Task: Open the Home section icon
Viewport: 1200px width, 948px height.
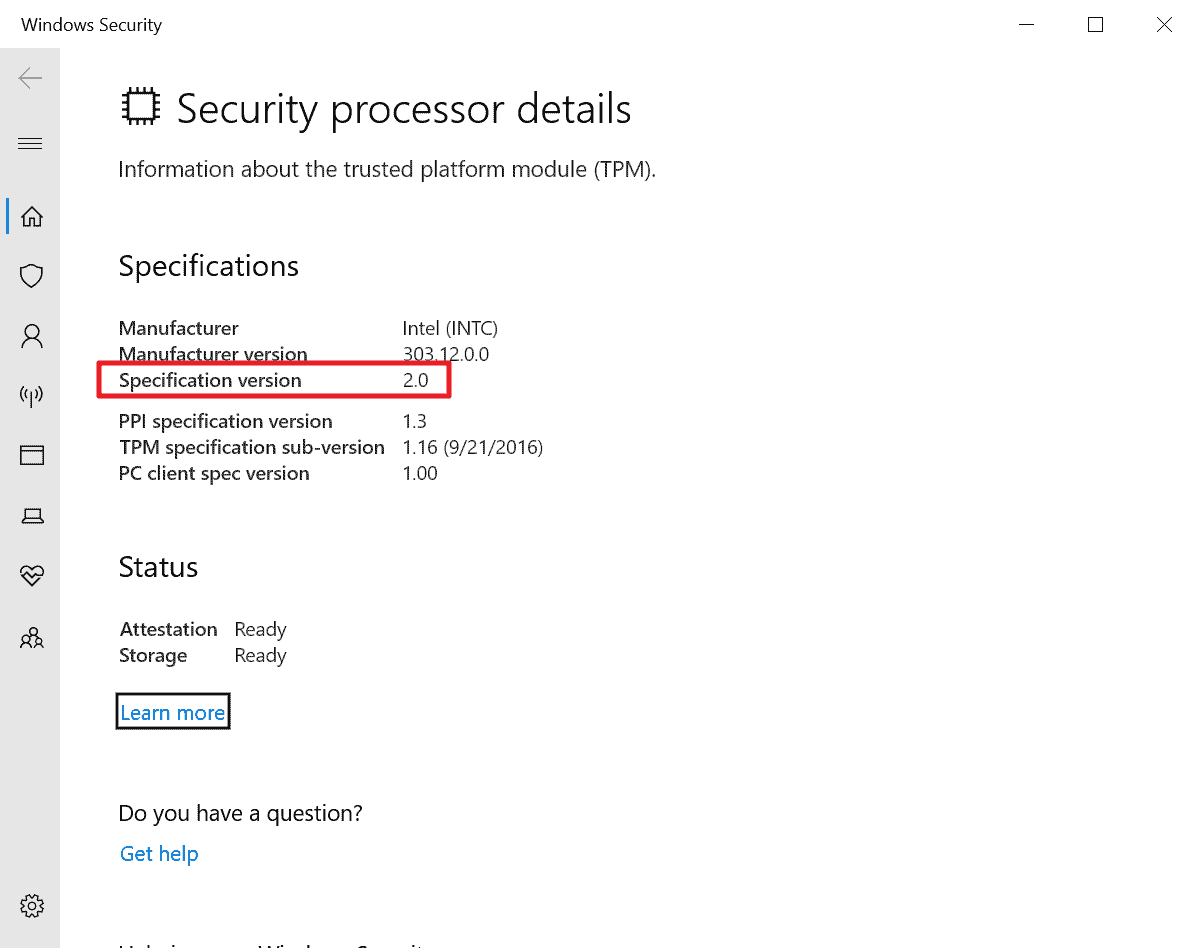Action: [32, 217]
